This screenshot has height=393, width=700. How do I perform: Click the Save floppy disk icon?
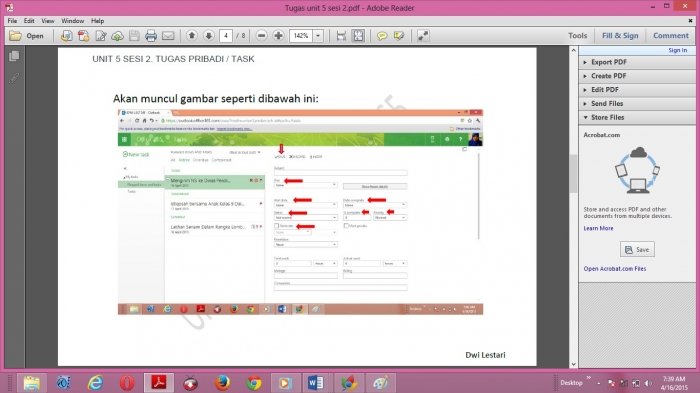click(134, 36)
